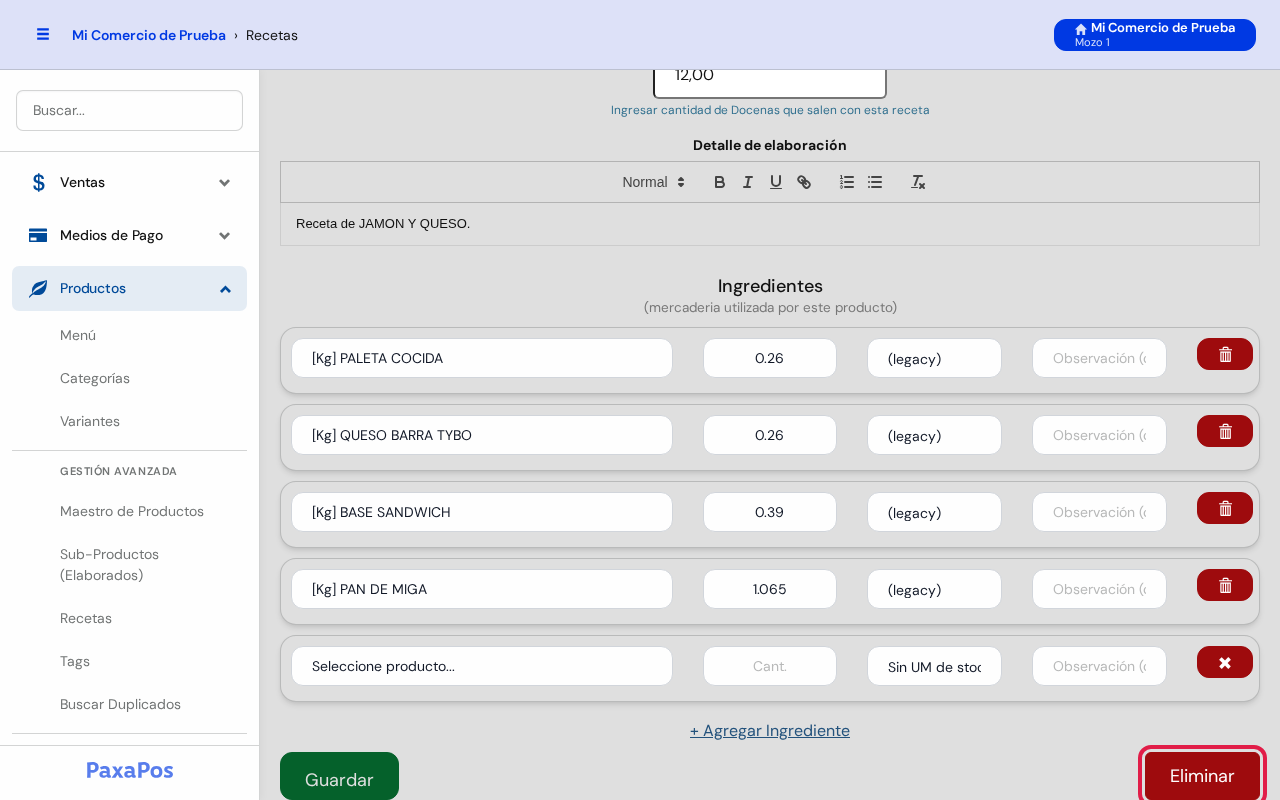Toggle bold formatting in editor

(719, 182)
